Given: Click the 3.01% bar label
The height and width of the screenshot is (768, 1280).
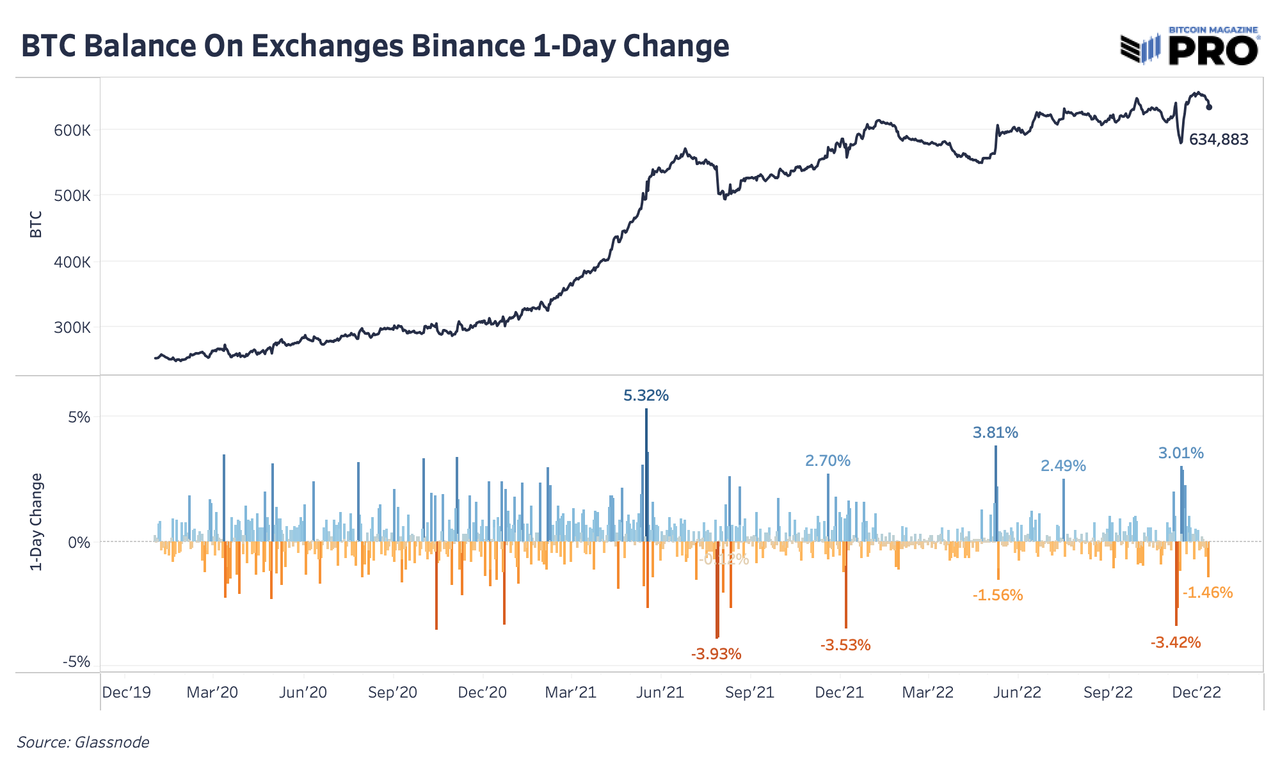Looking at the screenshot, I should 1181,453.
